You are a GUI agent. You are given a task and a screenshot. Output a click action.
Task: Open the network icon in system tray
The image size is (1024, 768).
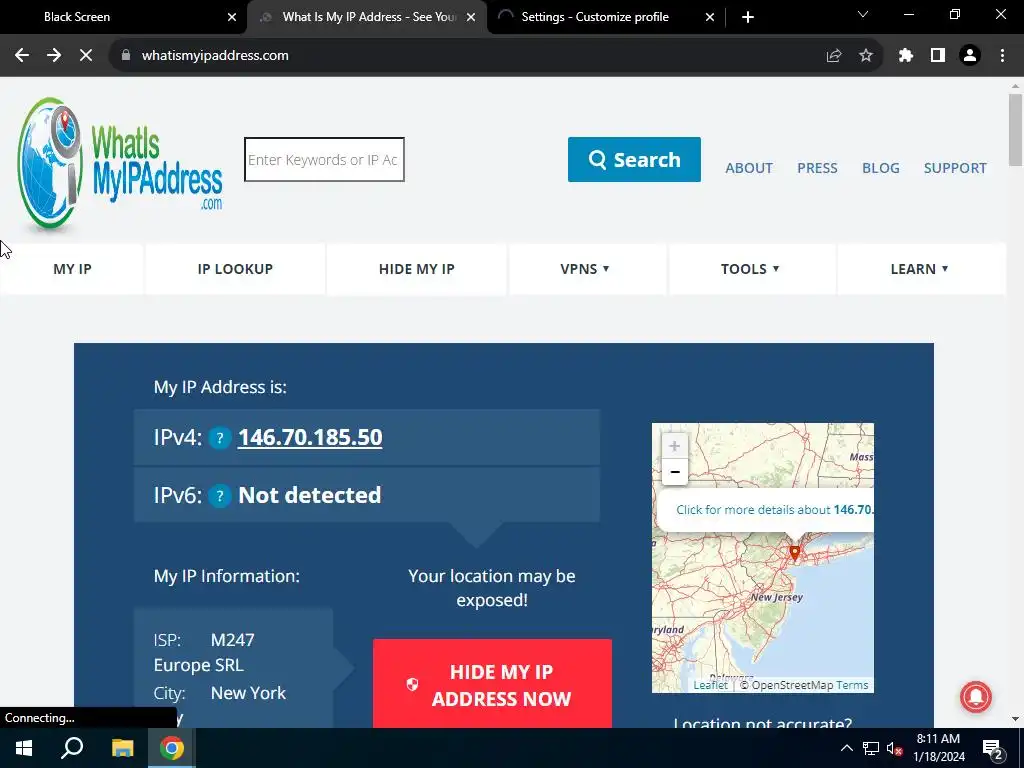(x=871, y=748)
